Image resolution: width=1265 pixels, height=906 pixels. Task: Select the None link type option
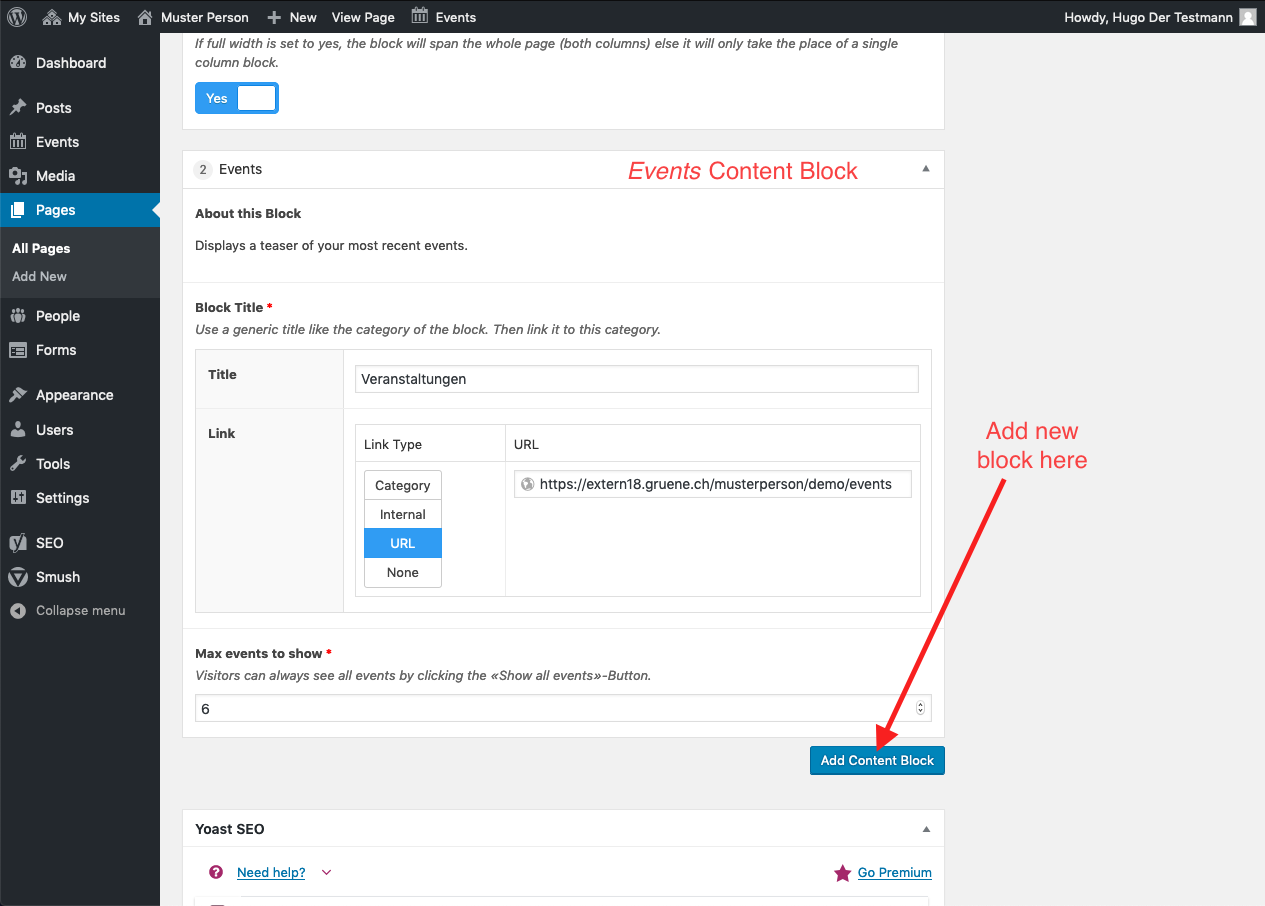pos(403,572)
